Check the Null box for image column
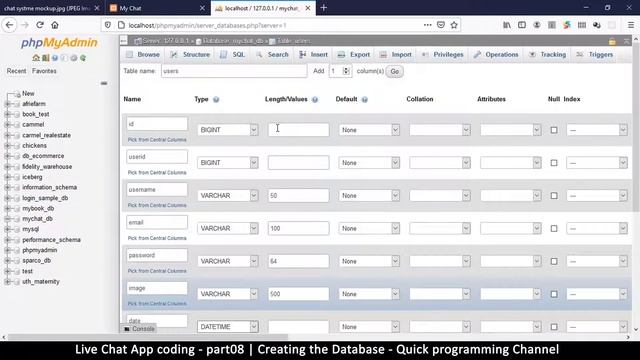The height and width of the screenshot is (360, 640). (554, 294)
